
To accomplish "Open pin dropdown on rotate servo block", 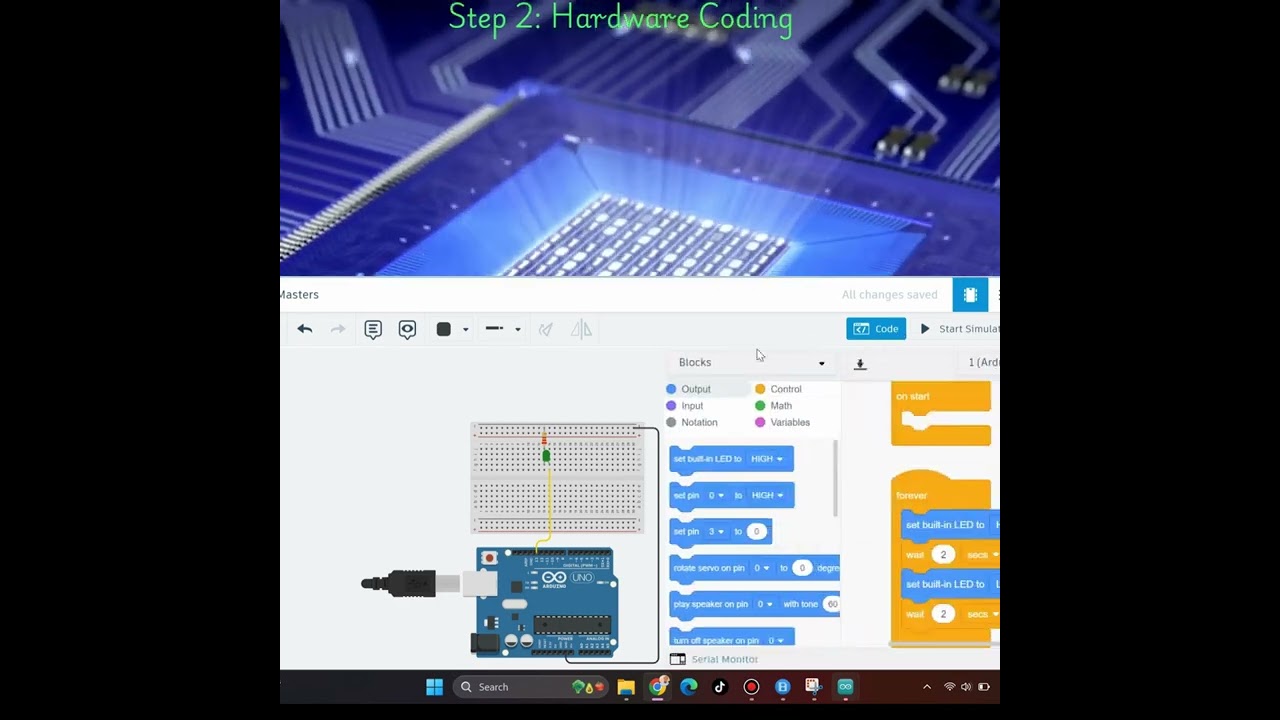I will [x=762, y=568].
